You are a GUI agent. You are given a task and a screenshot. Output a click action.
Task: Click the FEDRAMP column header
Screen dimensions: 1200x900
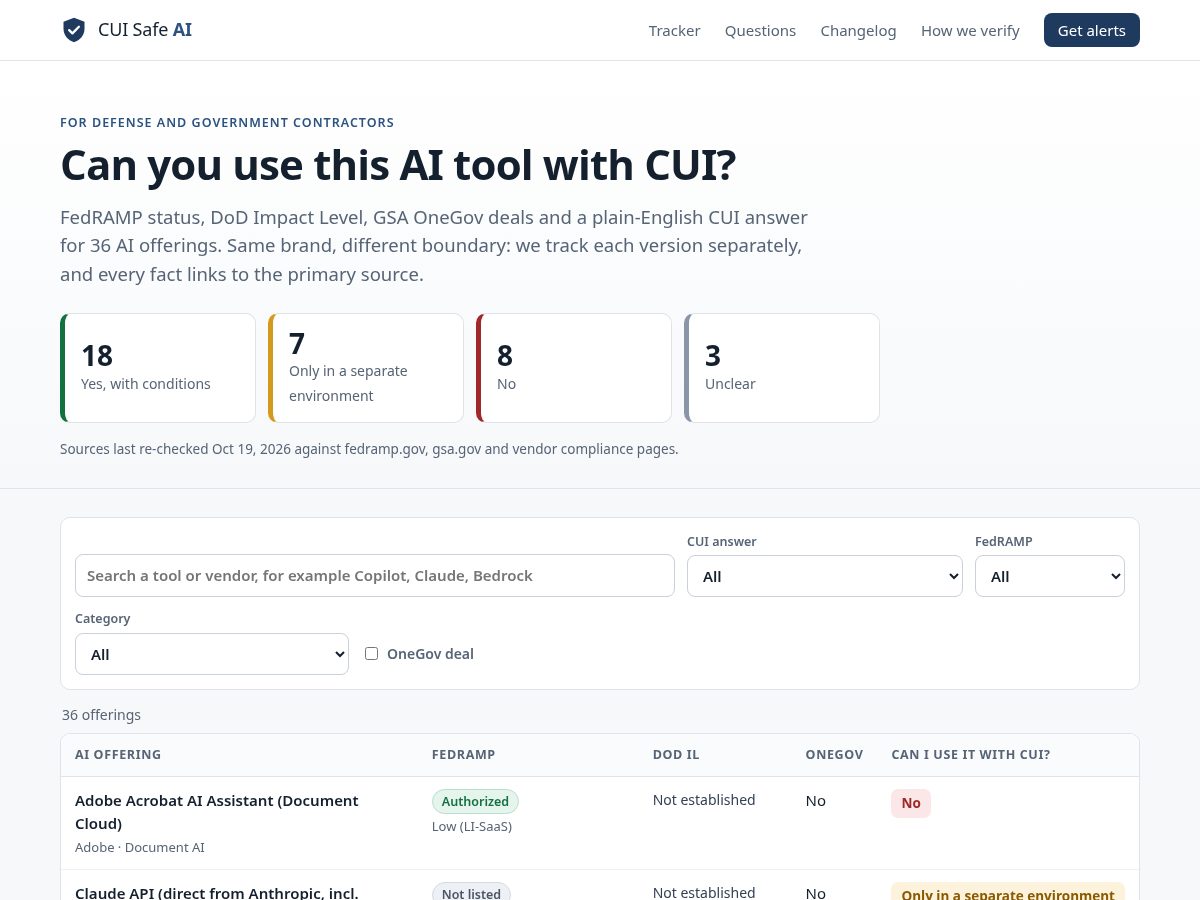coord(463,755)
